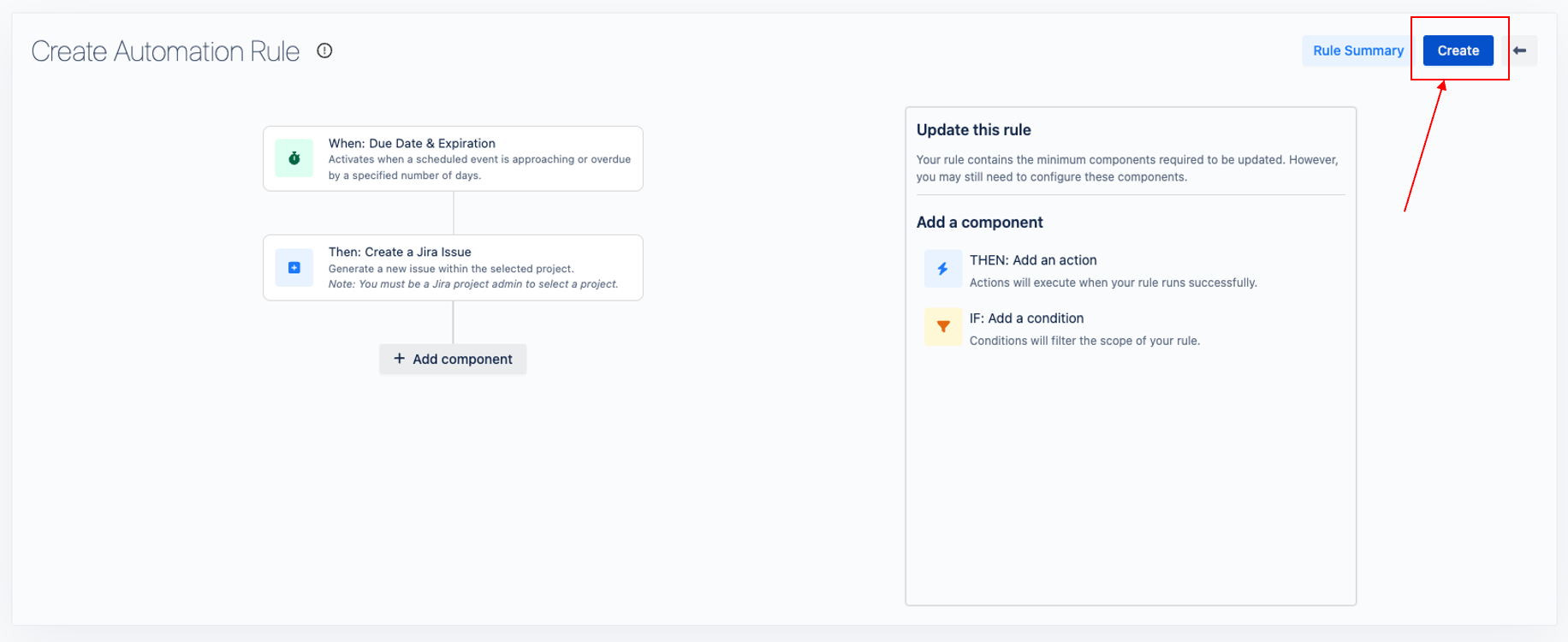Choose 'THEN: Add an action' option

click(x=1032, y=260)
